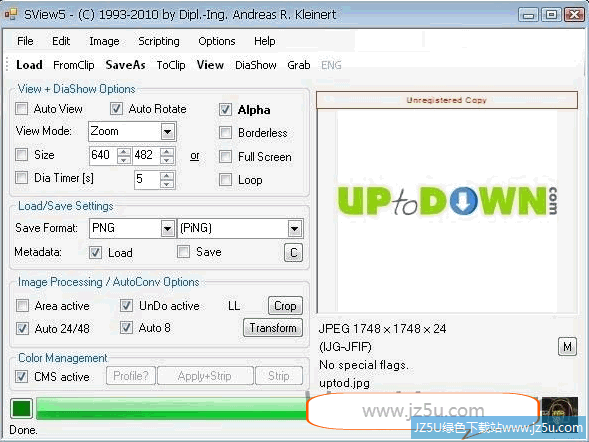This screenshot has height=442, width=589.
Task: Click the ENG language toolbar item
Action: coord(331,65)
